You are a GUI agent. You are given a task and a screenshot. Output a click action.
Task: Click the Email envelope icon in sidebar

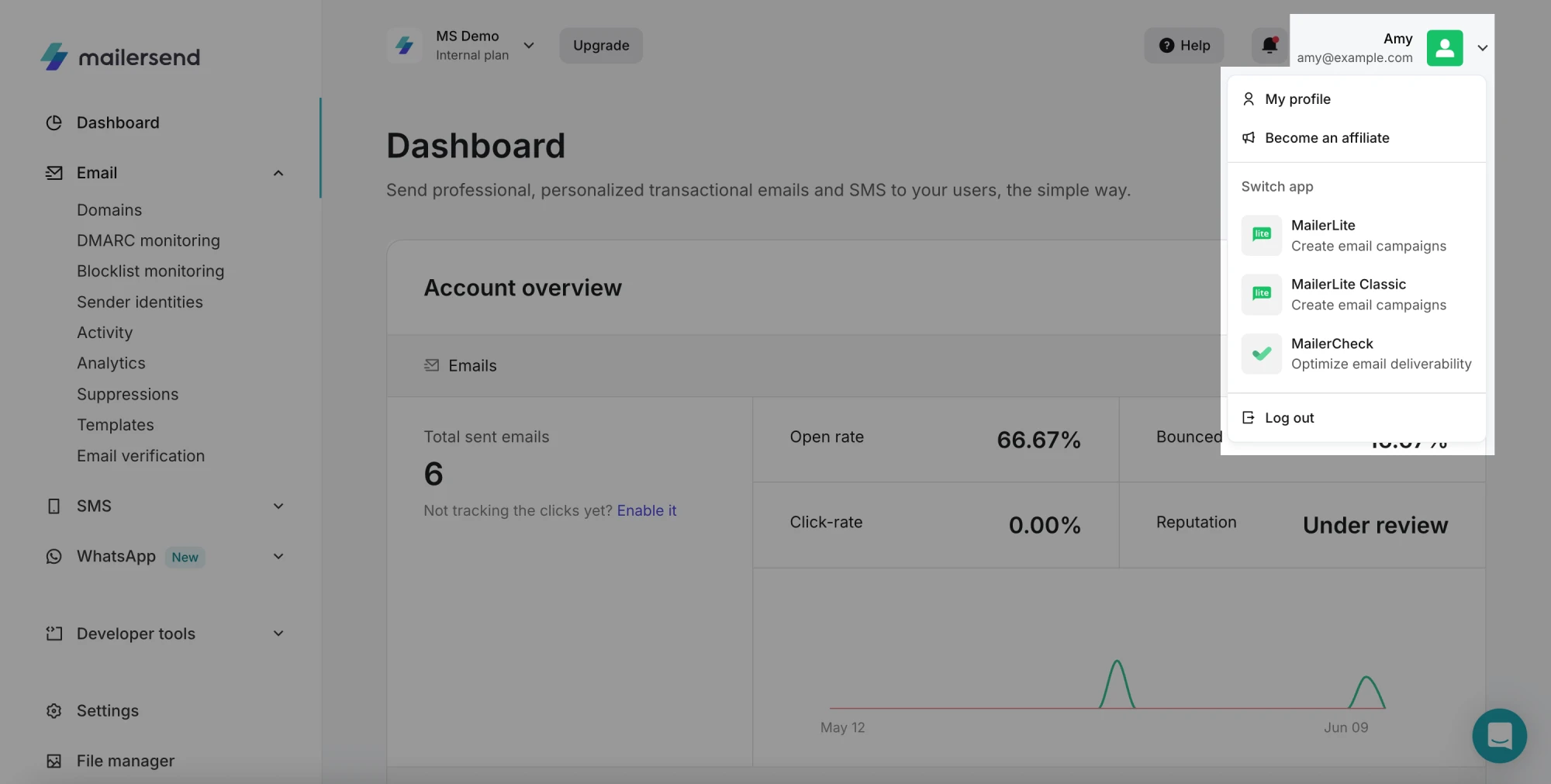(x=54, y=173)
